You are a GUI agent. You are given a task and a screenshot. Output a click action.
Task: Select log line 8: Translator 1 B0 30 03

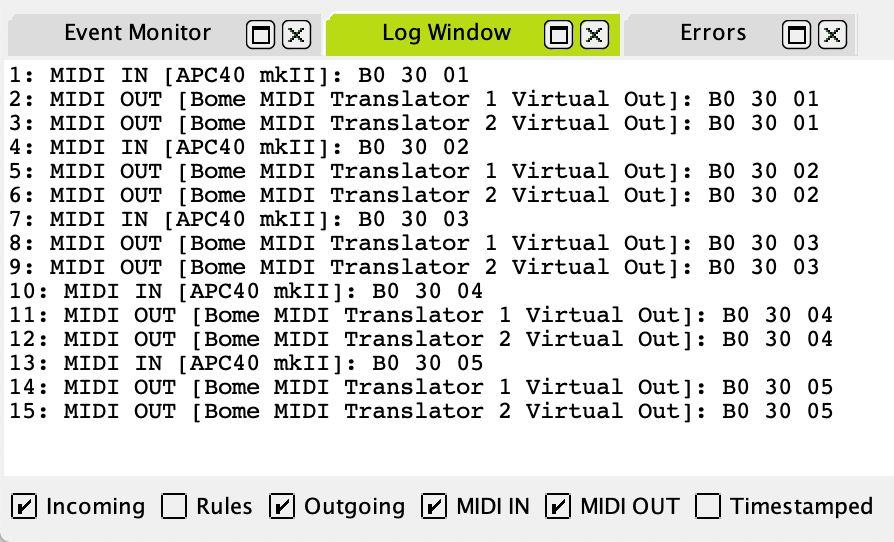pyautogui.click(x=414, y=243)
